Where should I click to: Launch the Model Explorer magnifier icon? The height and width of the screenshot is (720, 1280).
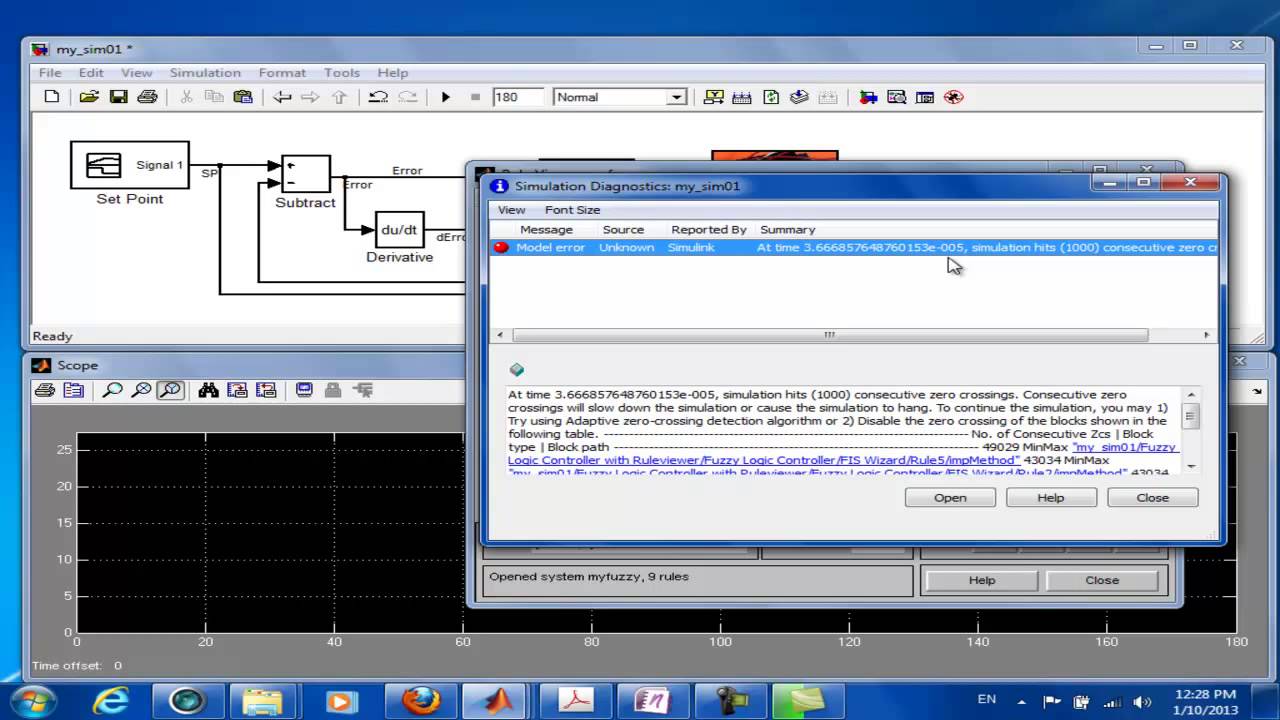click(x=896, y=97)
